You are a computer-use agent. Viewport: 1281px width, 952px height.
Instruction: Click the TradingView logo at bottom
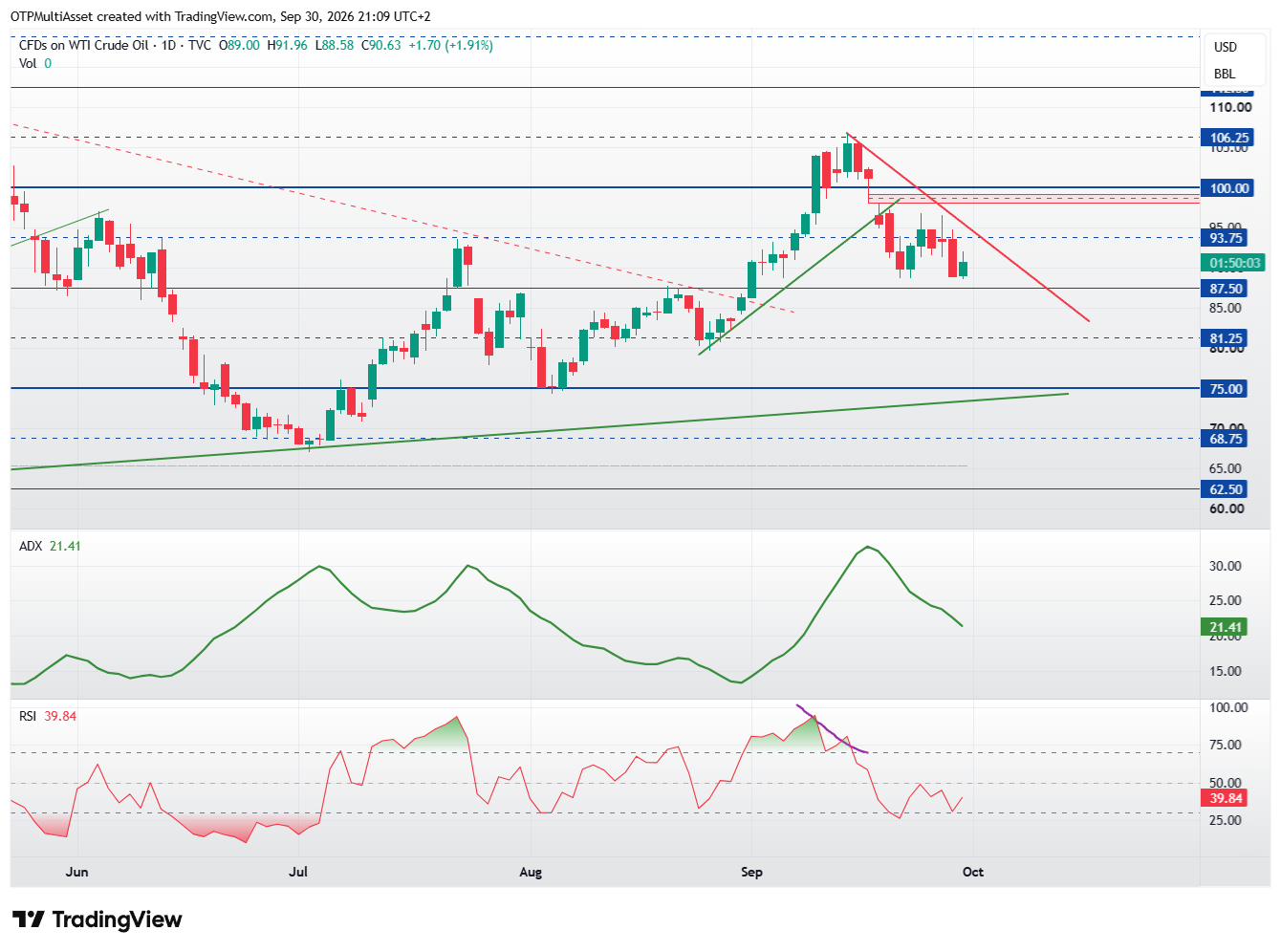point(97,920)
